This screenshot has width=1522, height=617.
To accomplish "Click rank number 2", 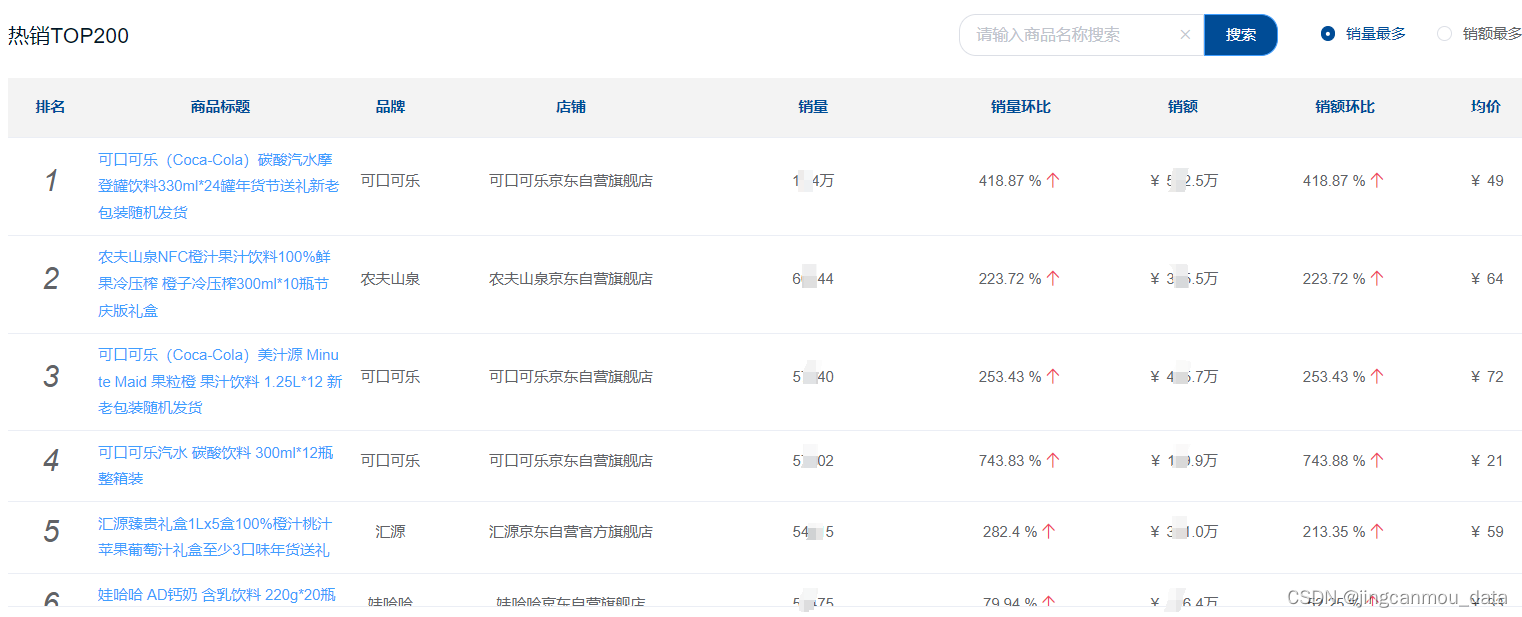I will point(51,279).
